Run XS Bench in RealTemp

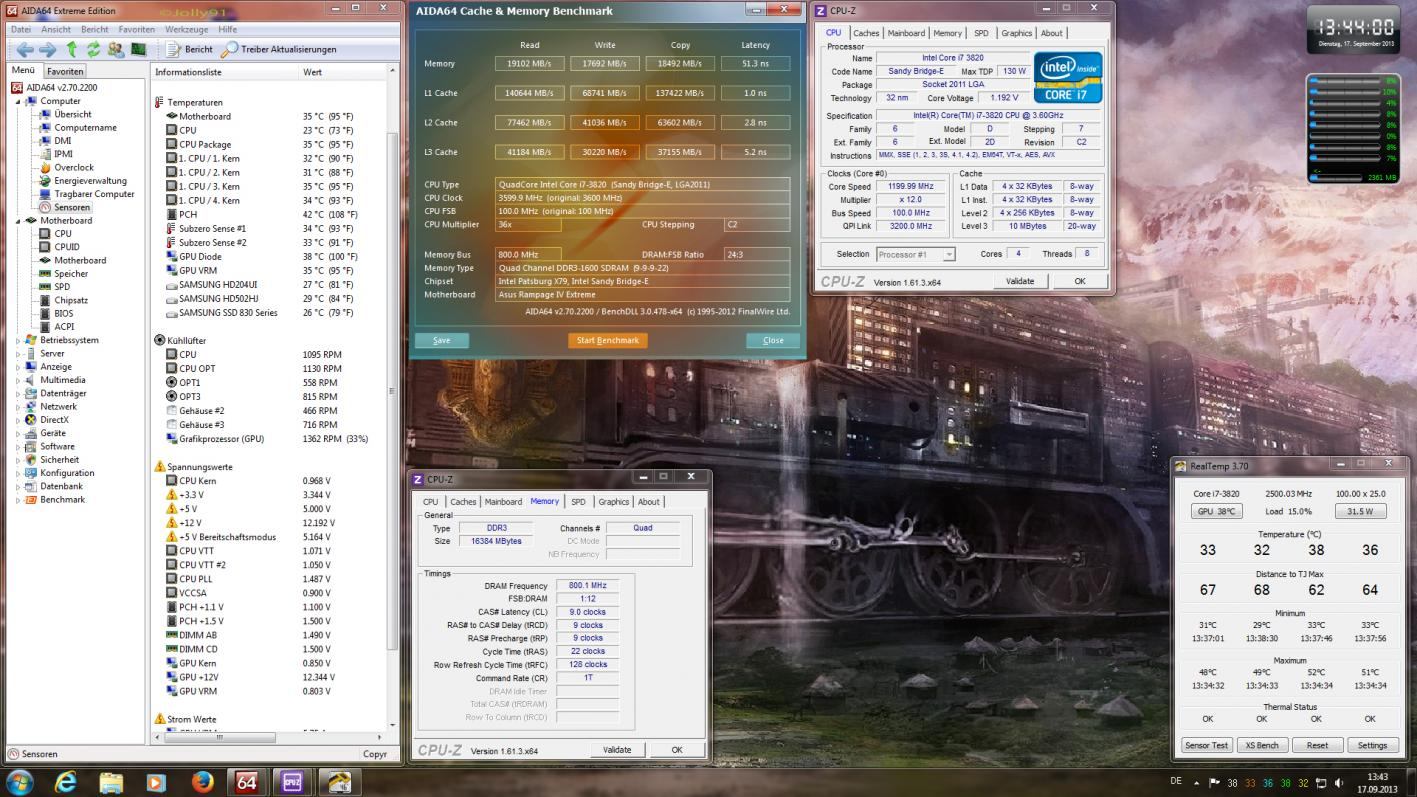[1262, 745]
